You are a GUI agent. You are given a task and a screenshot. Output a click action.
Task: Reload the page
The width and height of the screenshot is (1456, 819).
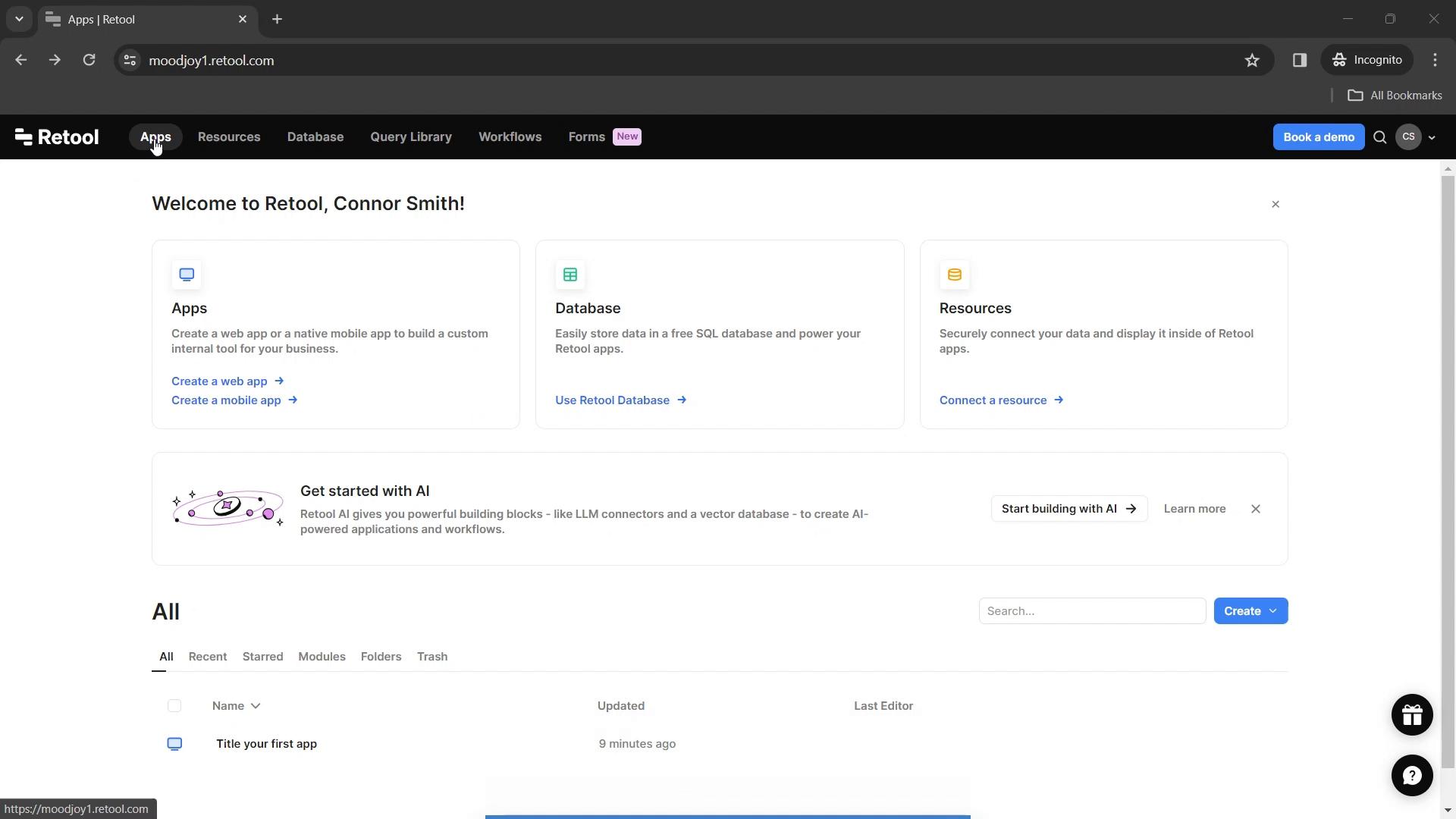[x=89, y=60]
